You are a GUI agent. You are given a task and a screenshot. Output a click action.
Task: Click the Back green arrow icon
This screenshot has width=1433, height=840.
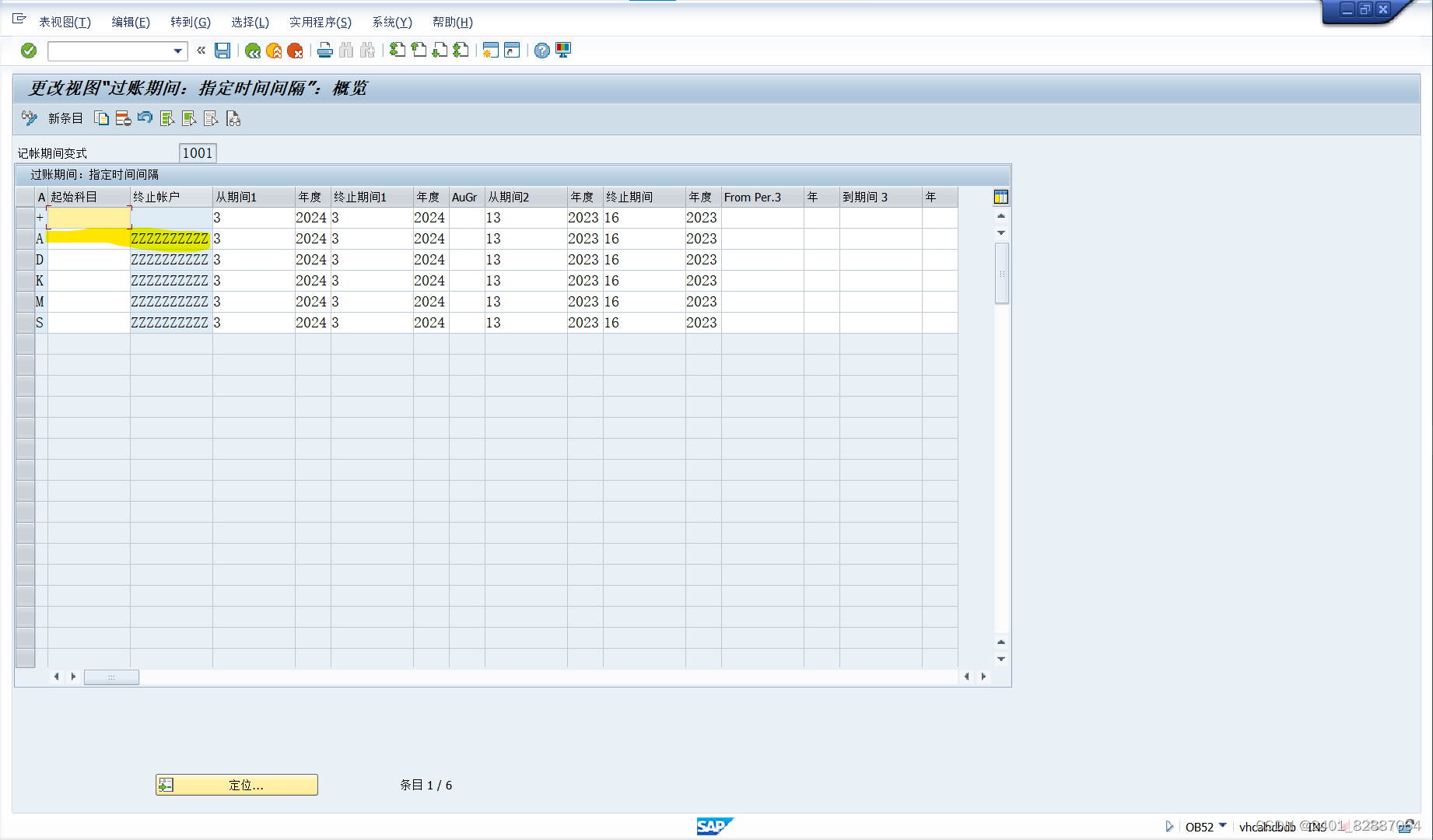coord(252,50)
